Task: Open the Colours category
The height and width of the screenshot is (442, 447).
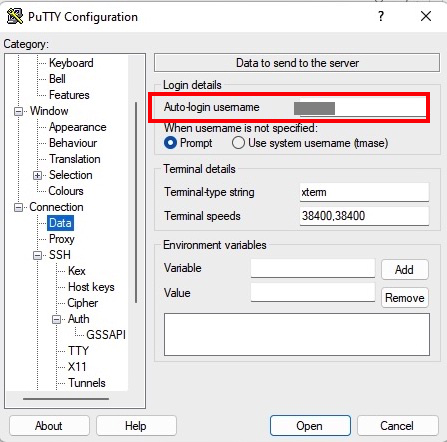Action: (66, 191)
